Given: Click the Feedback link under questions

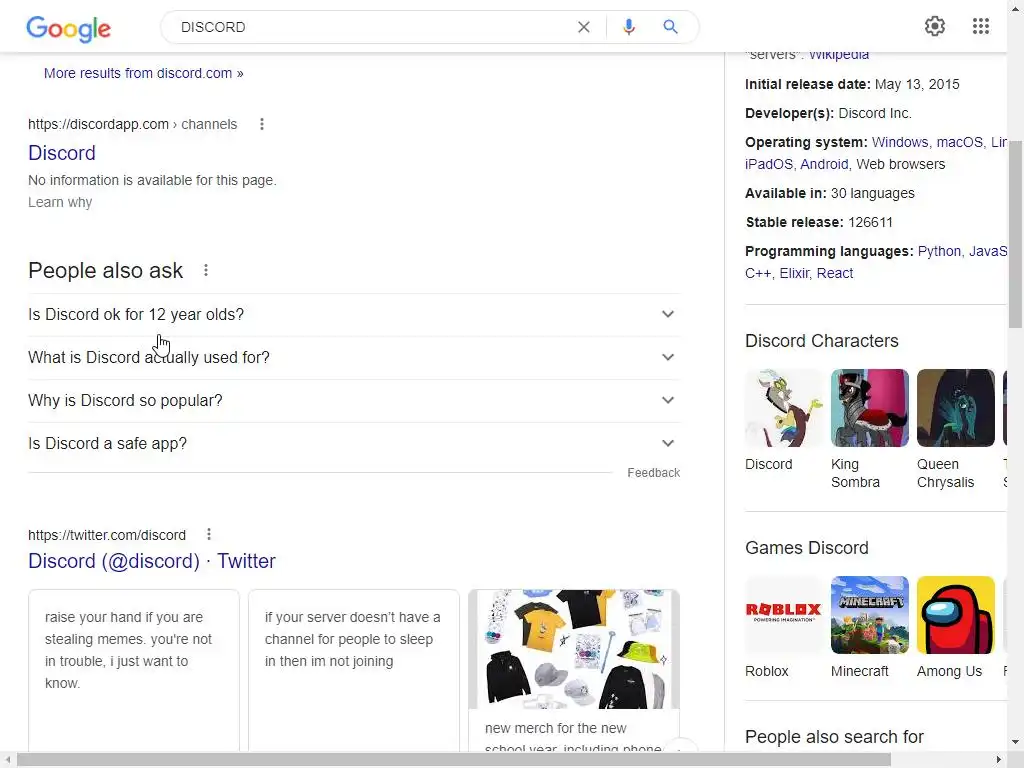Looking at the screenshot, I should [x=654, y=473].
